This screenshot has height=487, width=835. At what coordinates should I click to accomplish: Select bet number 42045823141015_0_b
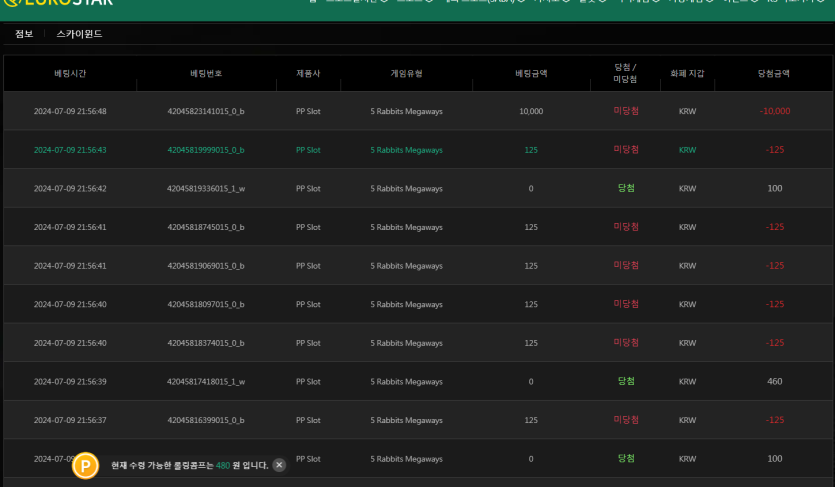[206, 111]
